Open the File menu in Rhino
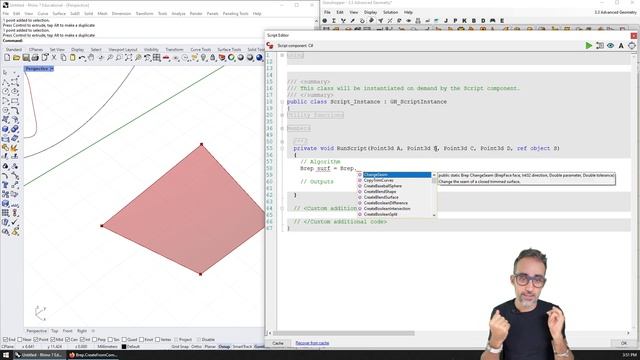The width and height of the screenshot is (640, 360). click(6, 13)
